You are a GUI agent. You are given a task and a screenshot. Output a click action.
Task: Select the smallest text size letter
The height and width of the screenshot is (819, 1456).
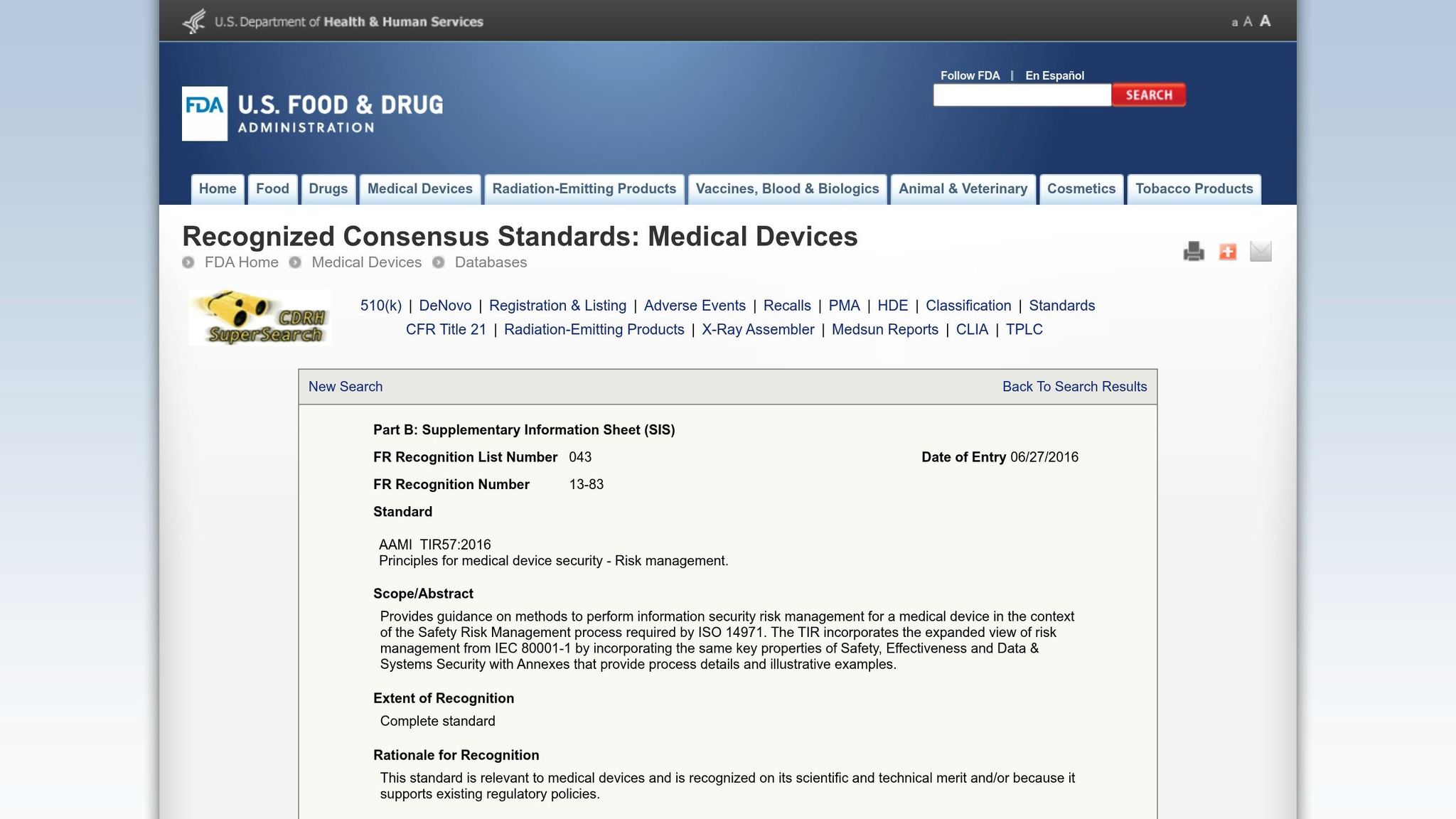pyautogui.click(x=1235, y=23)
